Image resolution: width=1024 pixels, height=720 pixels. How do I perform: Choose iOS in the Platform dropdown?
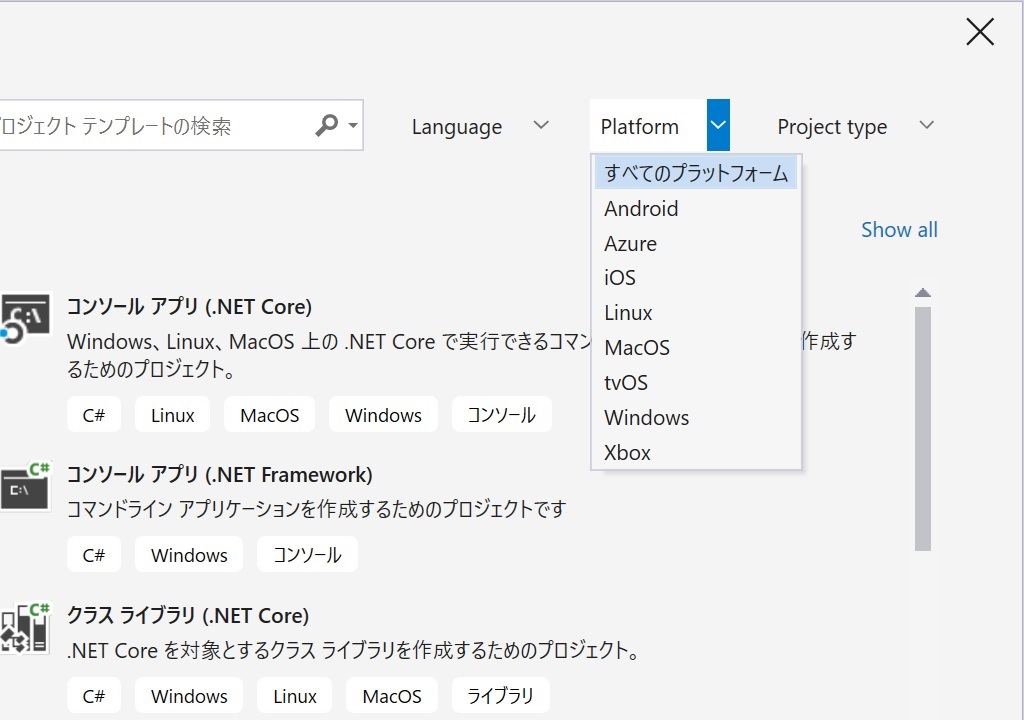(619, 278)
